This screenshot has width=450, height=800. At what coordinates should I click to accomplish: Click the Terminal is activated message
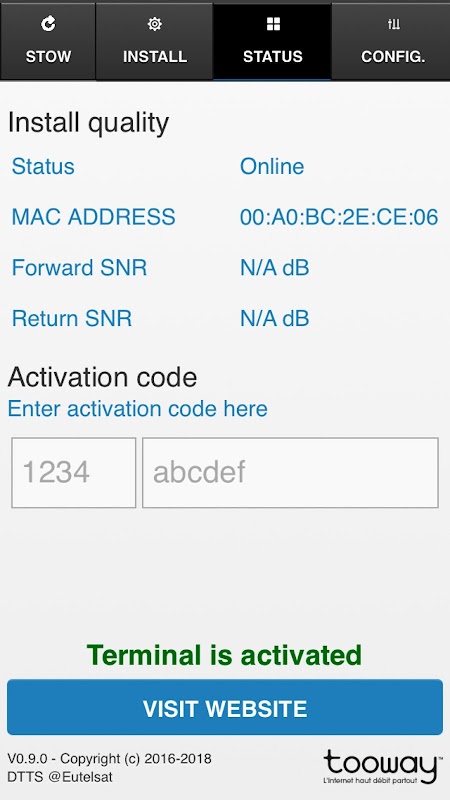[x=224, y=655]
